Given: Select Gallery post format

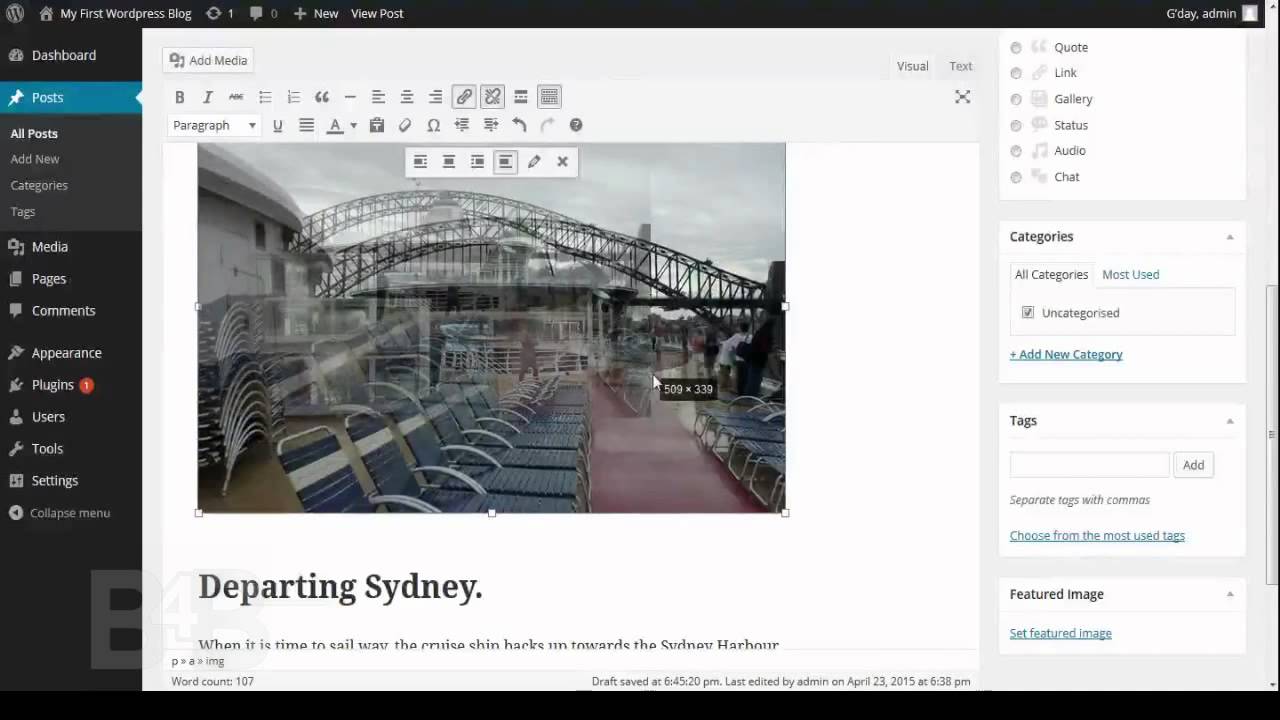Looking at the screenshot, I should tap(1016, 99).
